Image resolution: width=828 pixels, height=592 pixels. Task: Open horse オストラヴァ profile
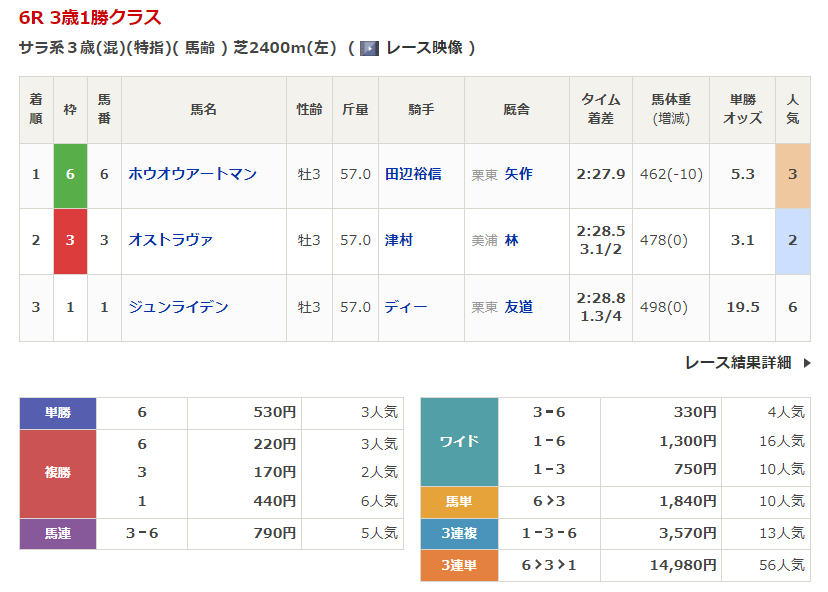coord(170,240)
